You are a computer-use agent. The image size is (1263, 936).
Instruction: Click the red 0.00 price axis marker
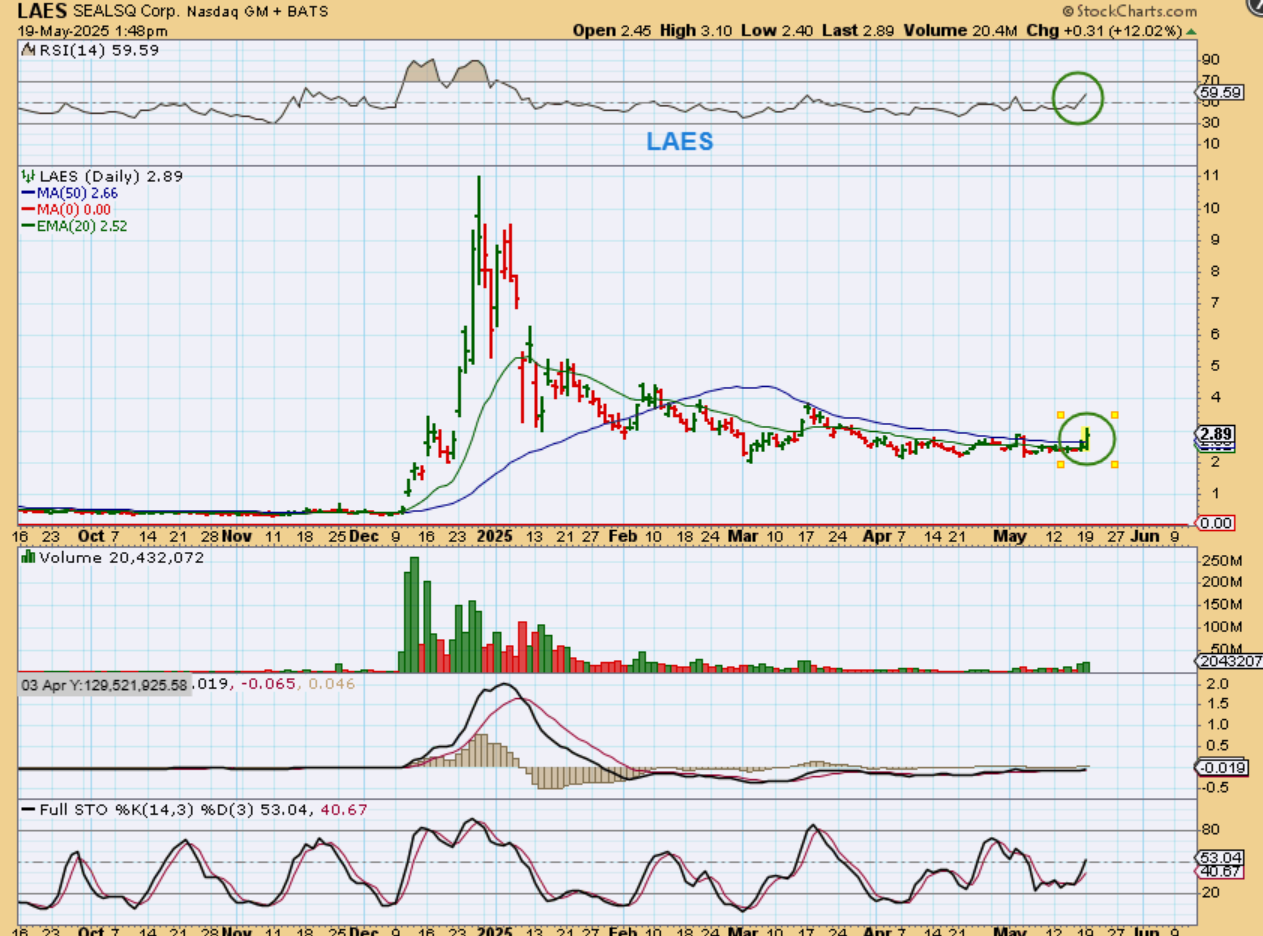tap(1217, 523)
